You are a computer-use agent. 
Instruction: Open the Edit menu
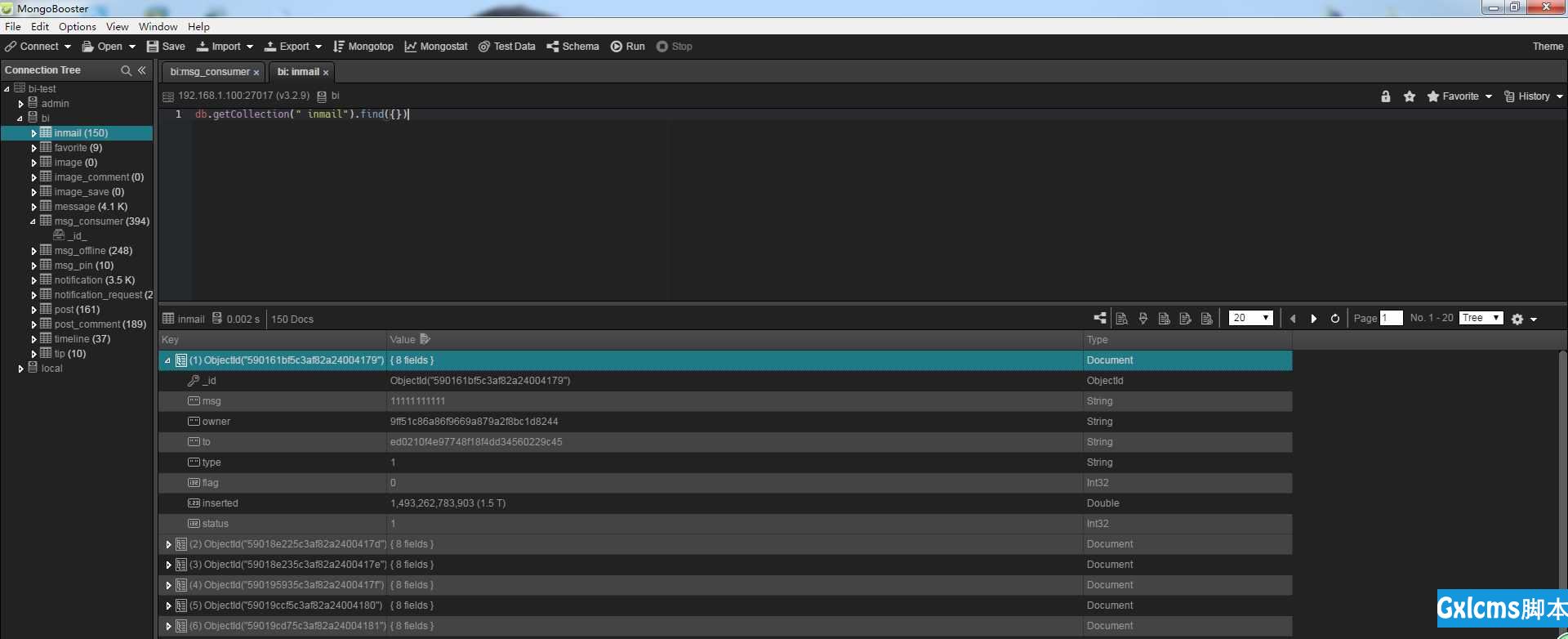pos(40,26)
